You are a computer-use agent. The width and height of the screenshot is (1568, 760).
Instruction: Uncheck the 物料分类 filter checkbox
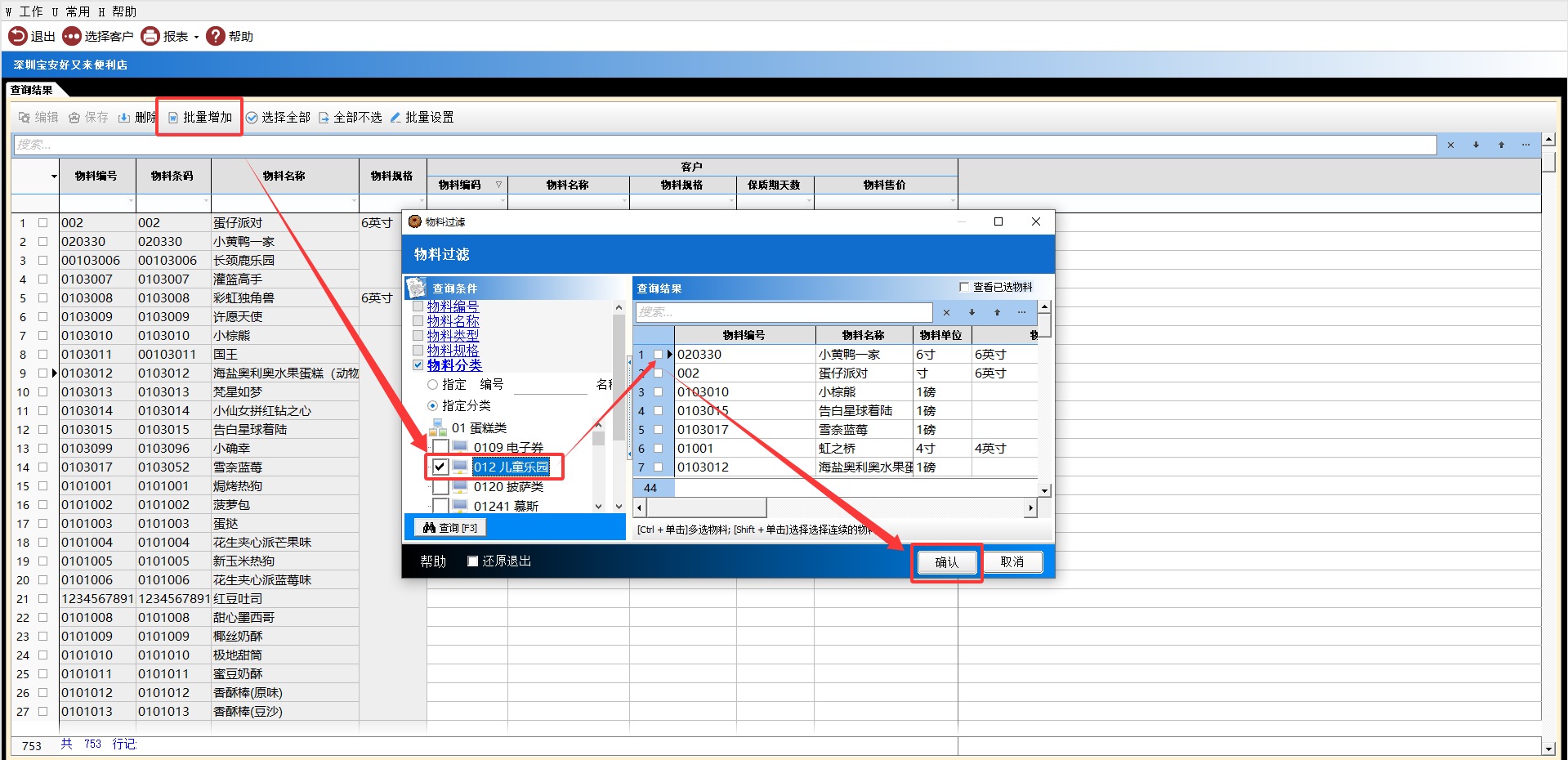418,365
